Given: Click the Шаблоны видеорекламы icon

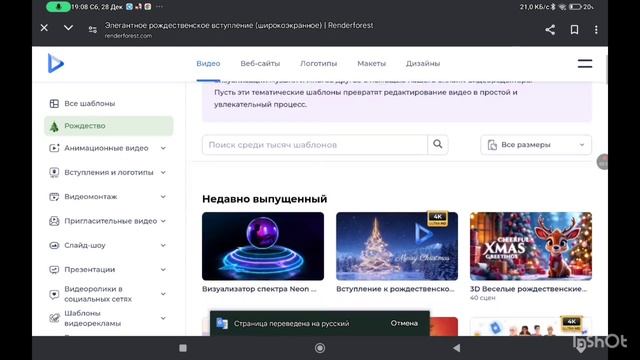Looking at the screenshot, I should [x=54, y=318].
